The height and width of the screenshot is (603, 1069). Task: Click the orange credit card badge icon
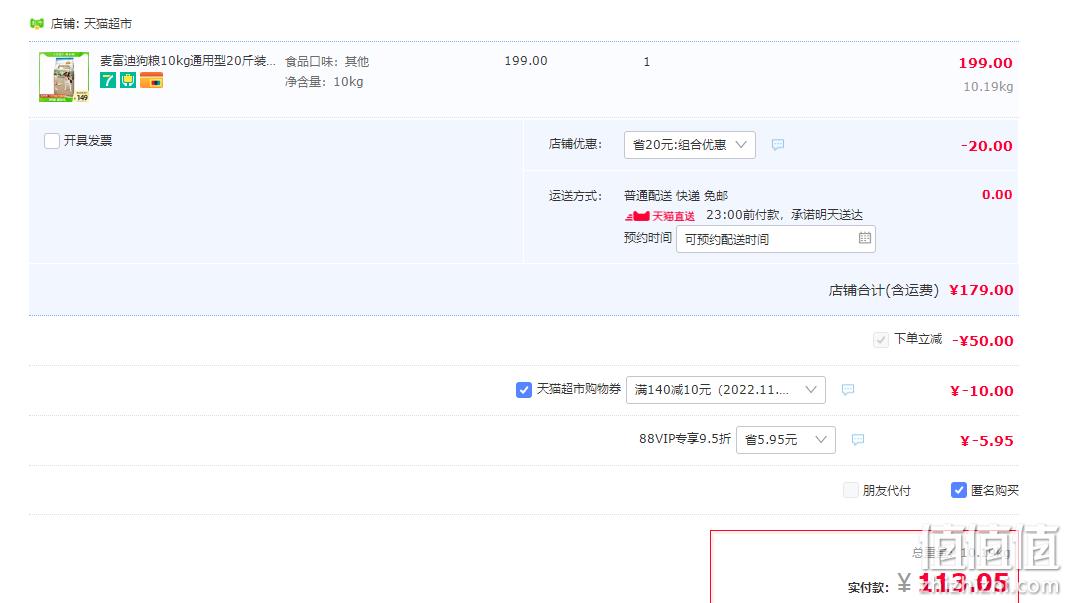point(151,80)
